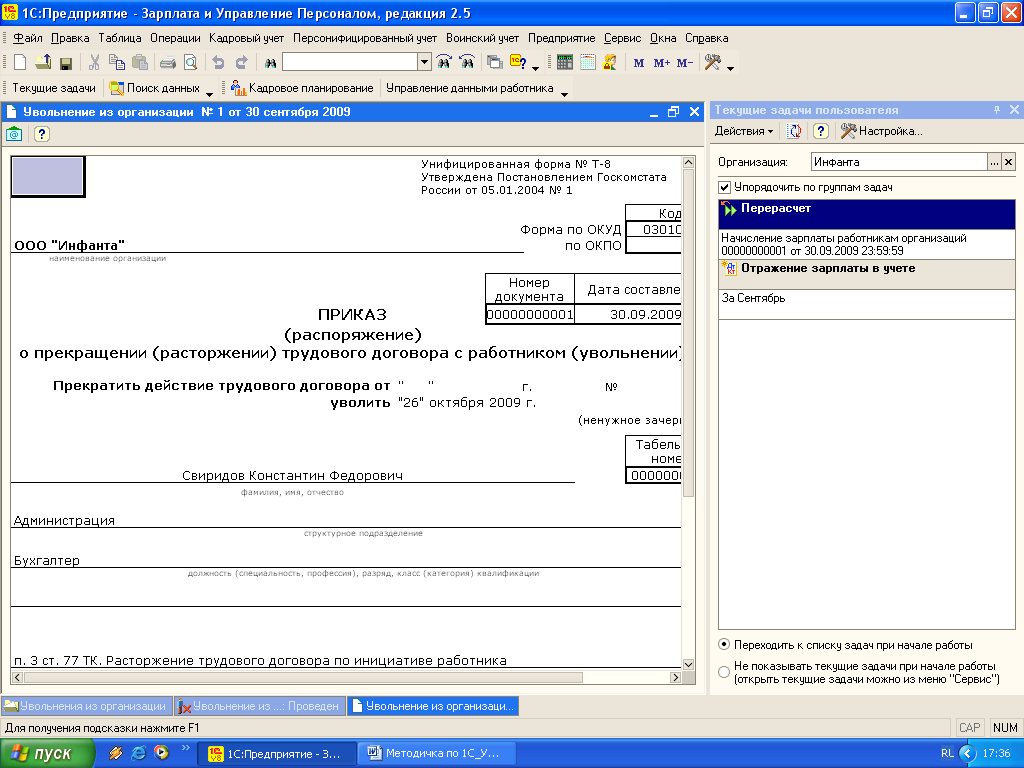1024x768 pixels.
Task: Click the help icon in the tasks panel
Action: click(821, 131)
